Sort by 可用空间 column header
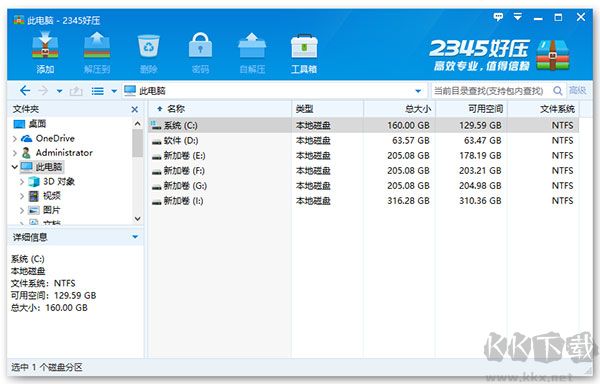 [x=472, y=109]
